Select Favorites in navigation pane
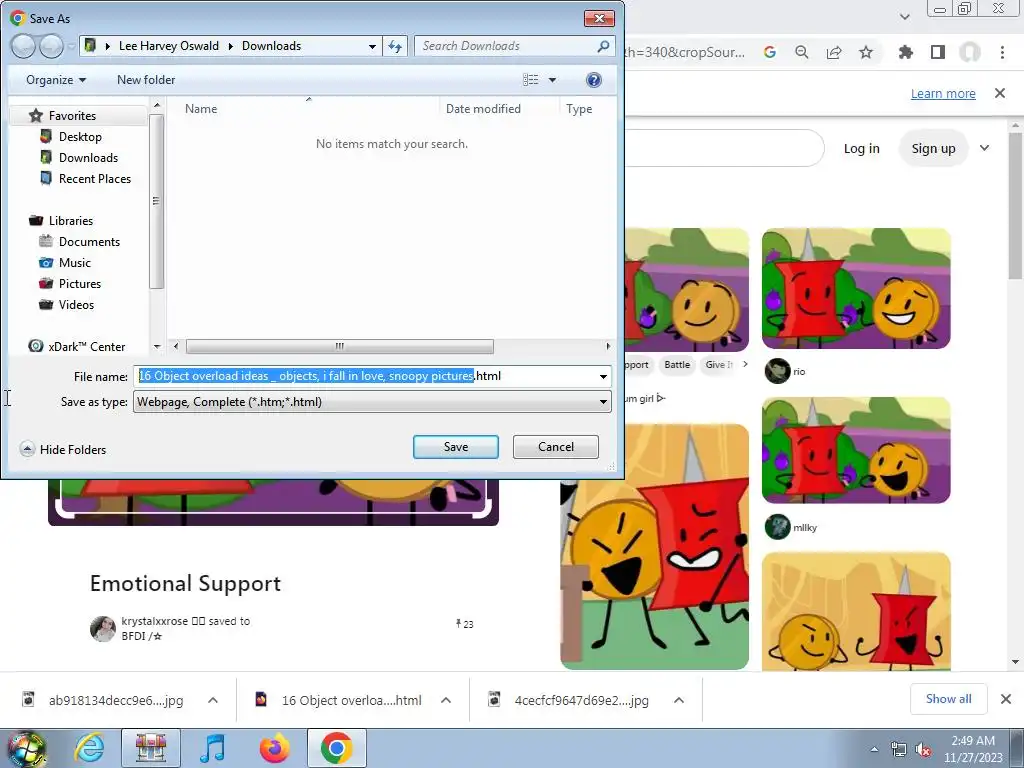This screenshot has width=1024, height=768. [x=72, y=116]
